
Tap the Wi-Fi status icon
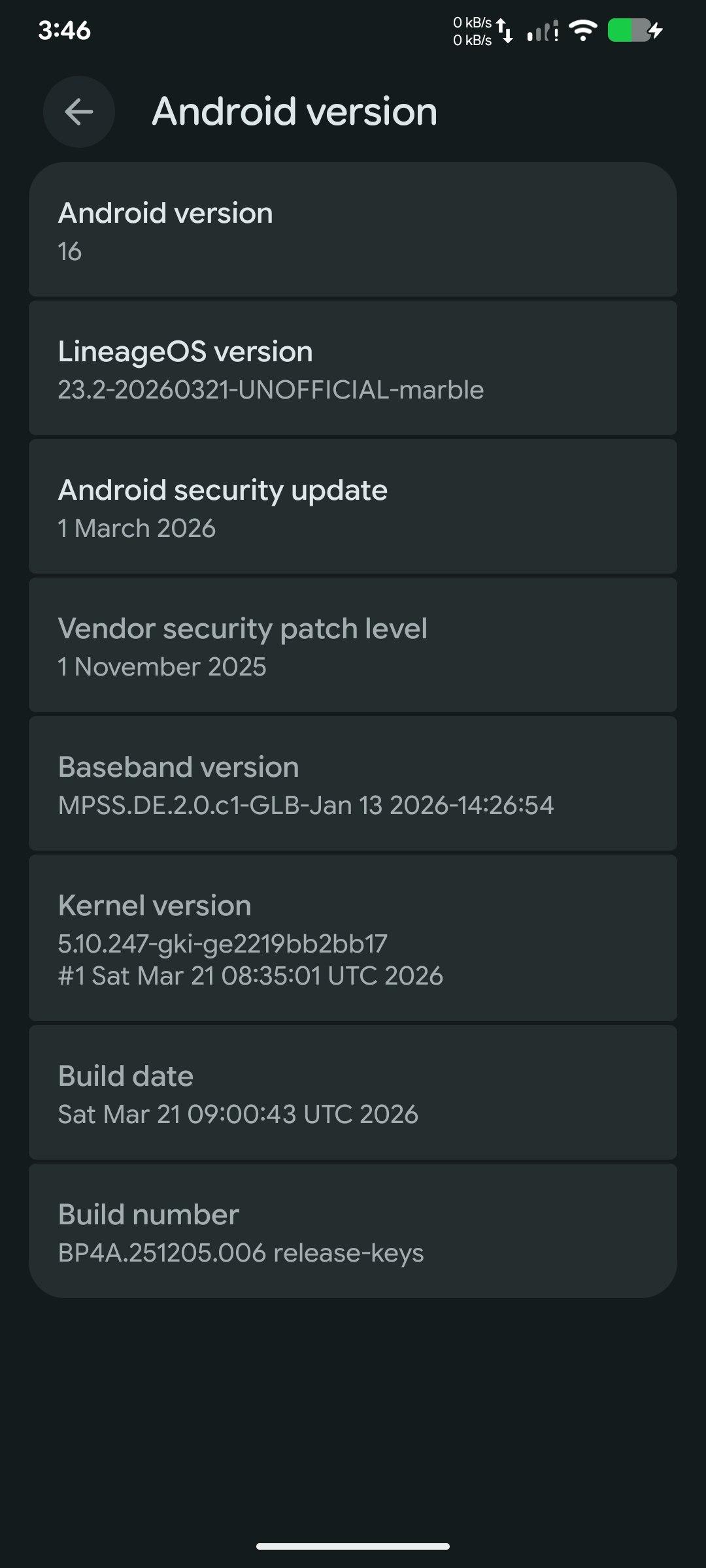(x=582, y=30)
